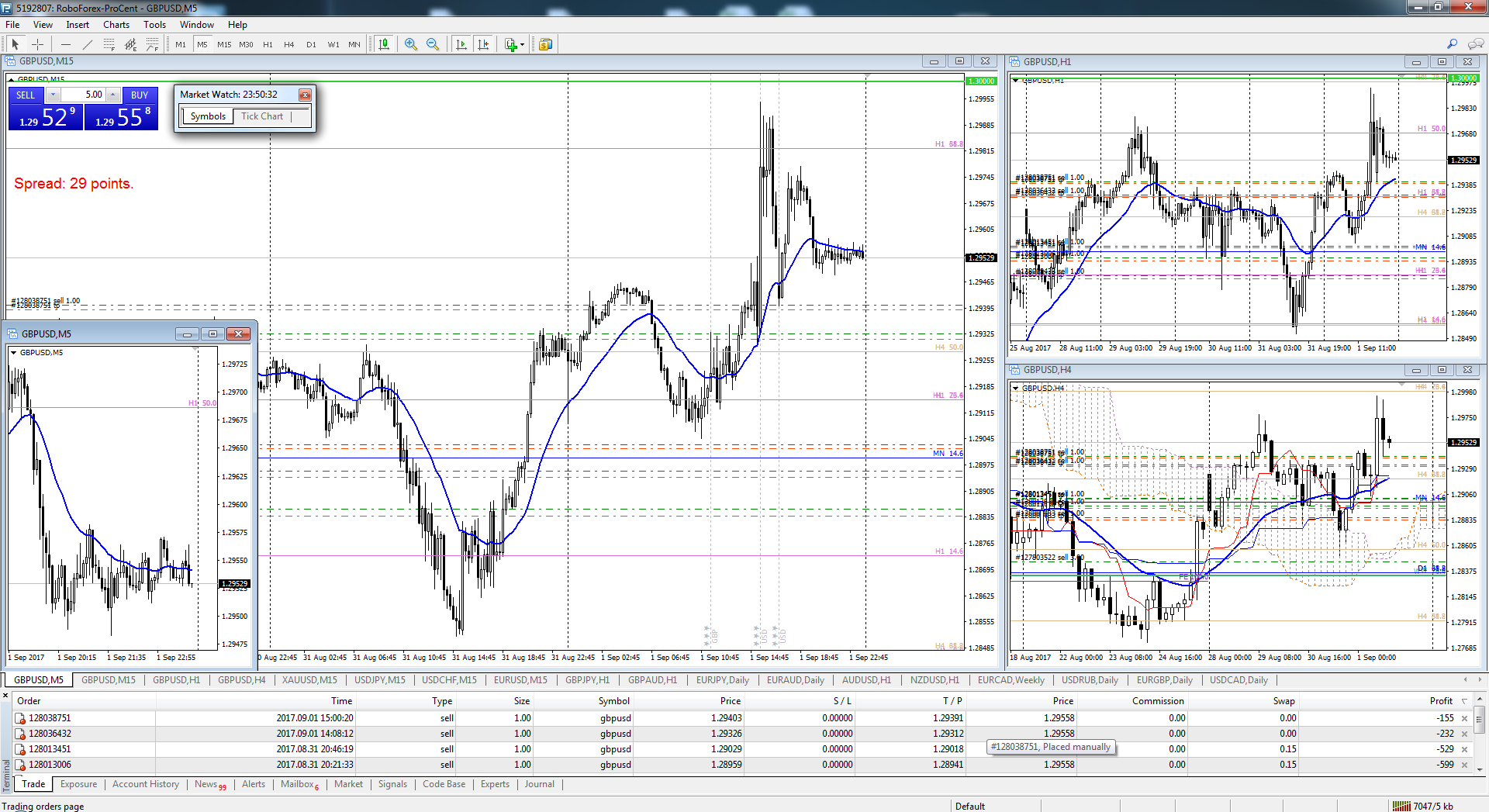Viewport: 1489px width, 812px height.
Task: Switch to the Account History tab
Action: (x=145, y=784)
